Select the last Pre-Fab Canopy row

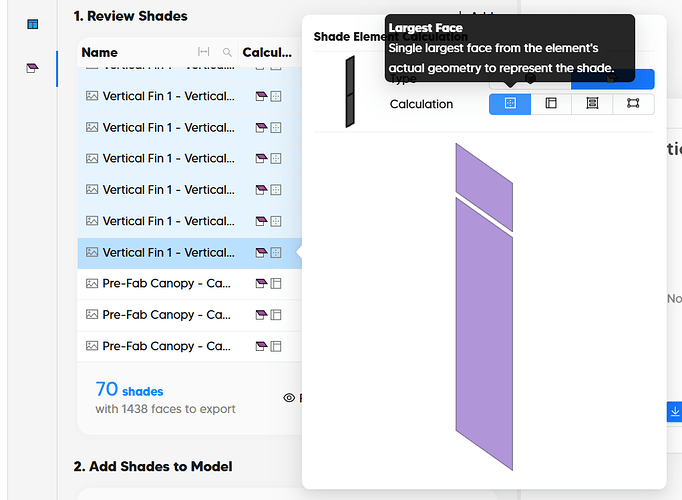click(190, 346)
